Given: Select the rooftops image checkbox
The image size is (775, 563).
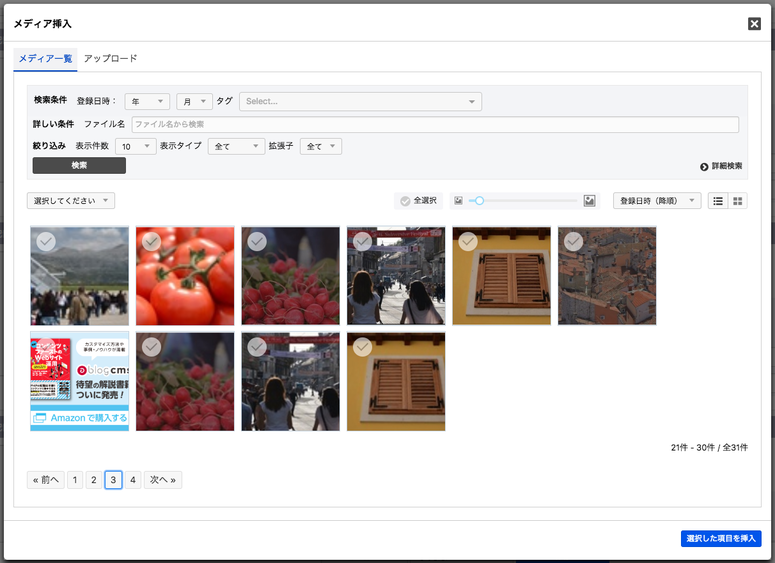Looking at the screenshot, I should [573, 241].
